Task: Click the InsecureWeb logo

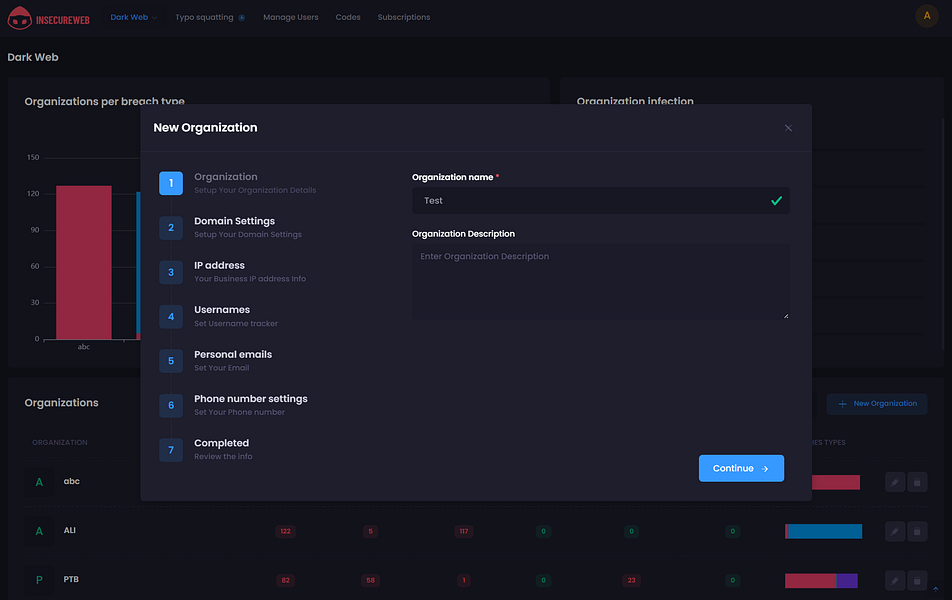Action: pyautogui.click(x=49, y=17)
